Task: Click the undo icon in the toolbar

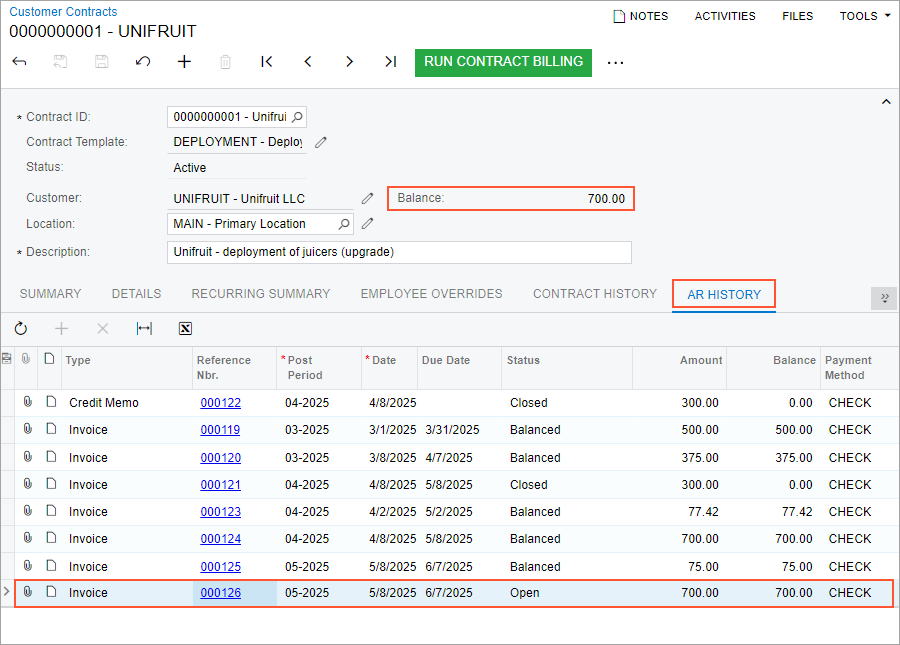Action: pyautogui.click(x=143, y=62)
